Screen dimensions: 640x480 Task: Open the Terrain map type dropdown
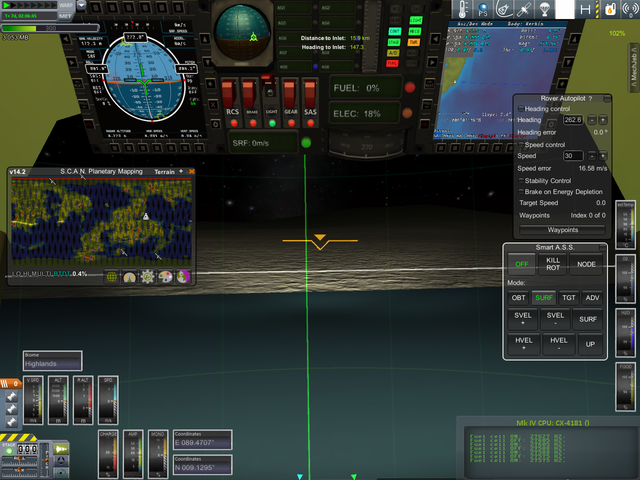[164, 172]
